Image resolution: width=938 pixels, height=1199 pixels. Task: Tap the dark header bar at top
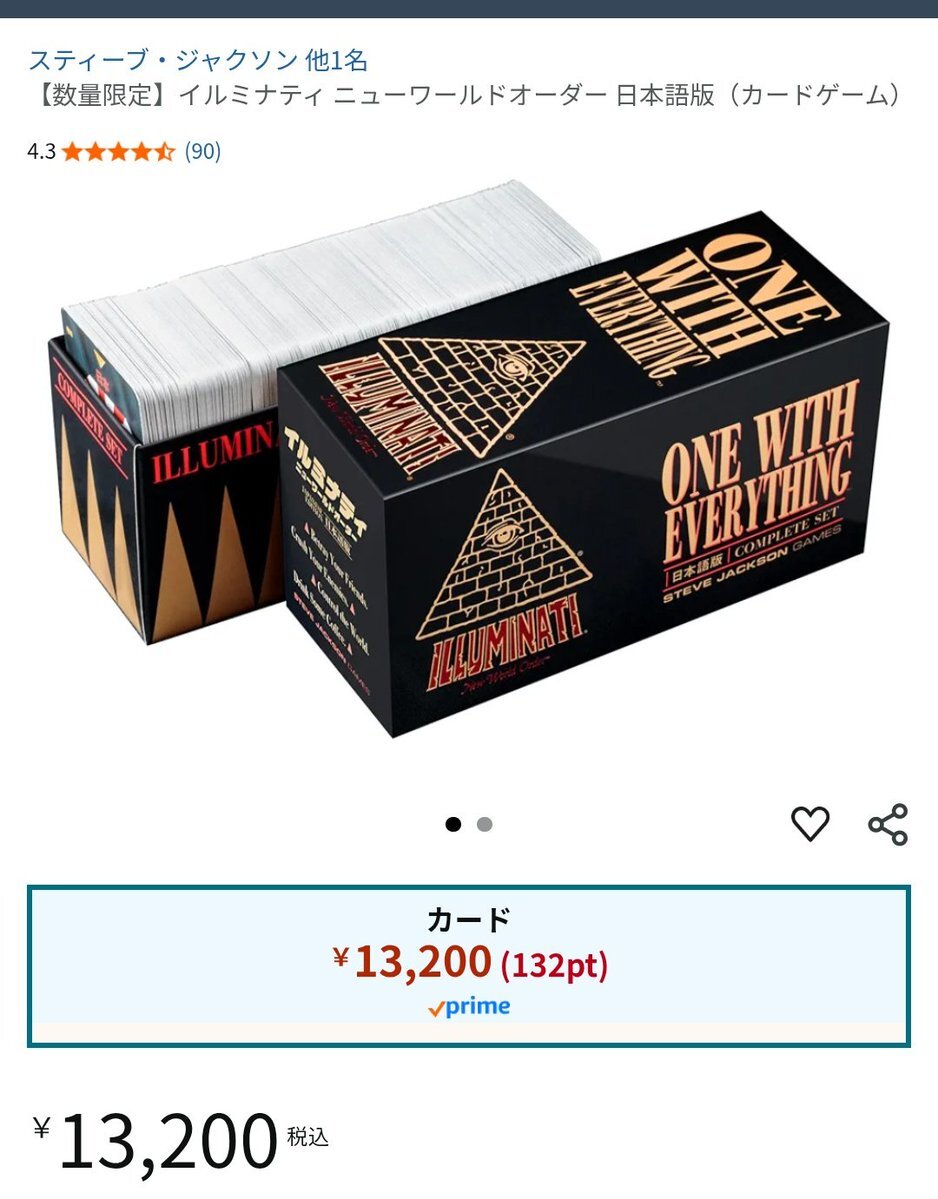click(x=469, y=8)
